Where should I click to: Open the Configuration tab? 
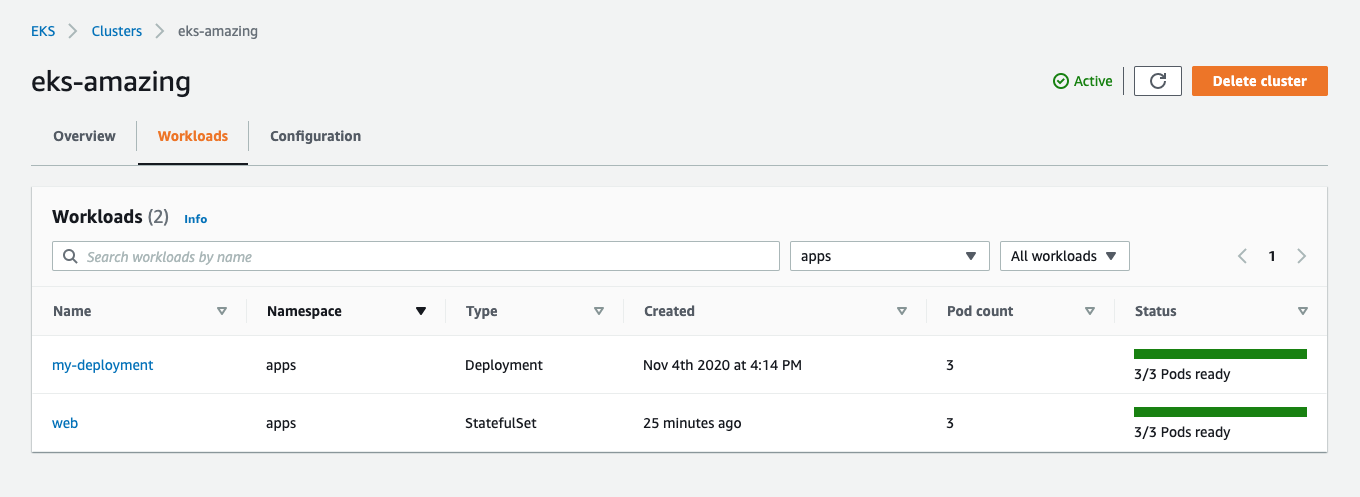click(x=315, y=136)
